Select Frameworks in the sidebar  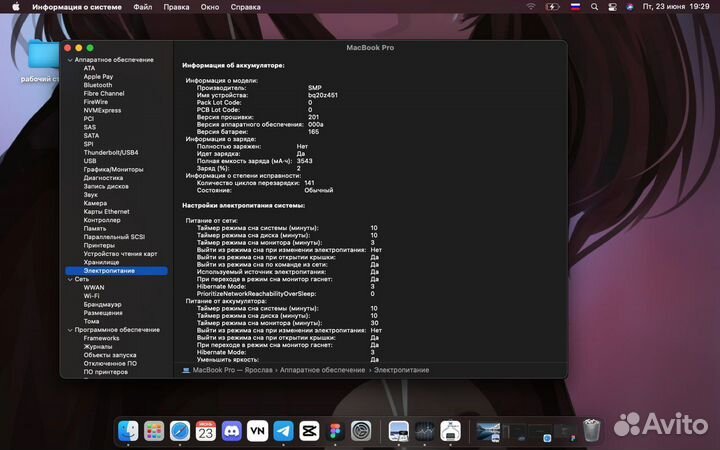click(101, 338)
